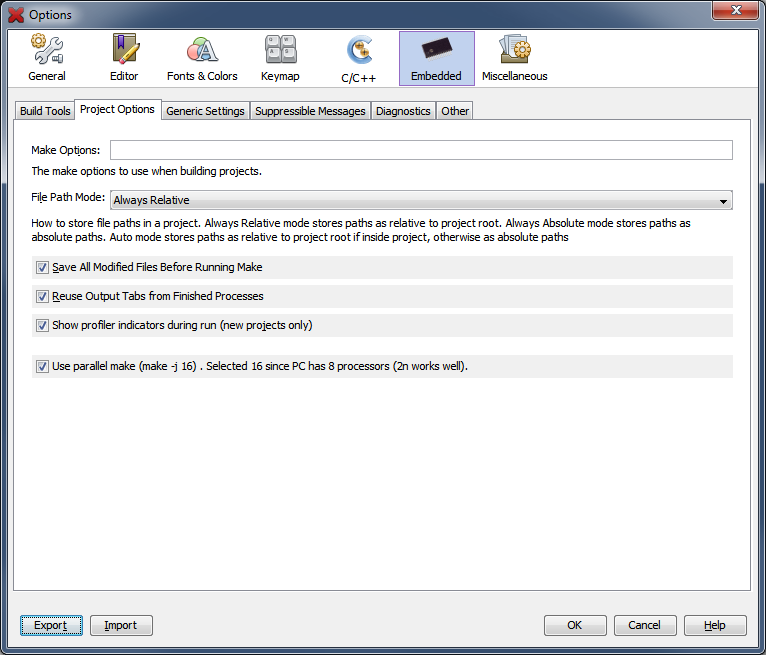Switch to the Diagnostics tab
This screenshot has height=655, width=766.
(403, 111)
